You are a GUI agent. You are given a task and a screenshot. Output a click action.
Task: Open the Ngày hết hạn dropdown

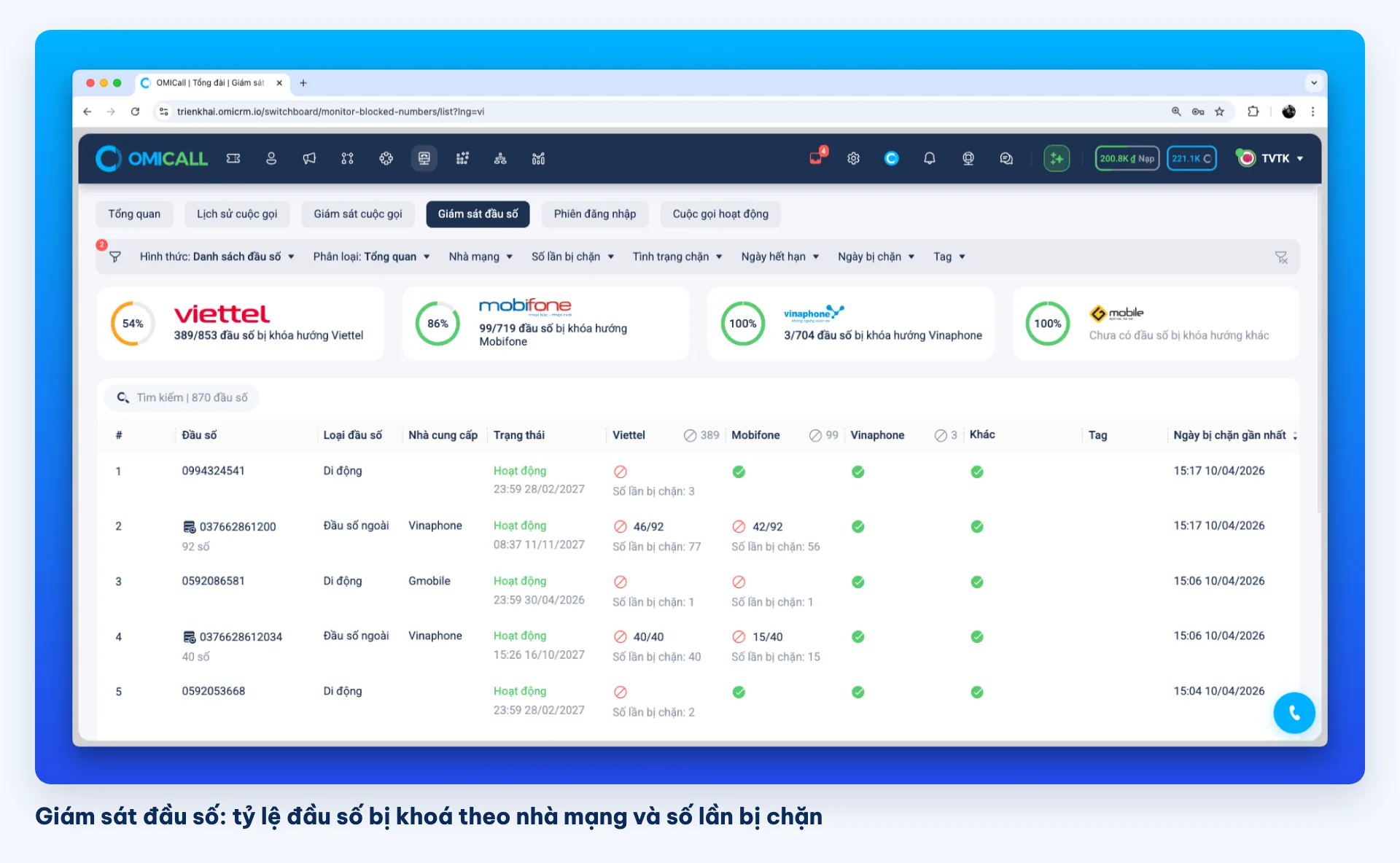pos(780,257)
